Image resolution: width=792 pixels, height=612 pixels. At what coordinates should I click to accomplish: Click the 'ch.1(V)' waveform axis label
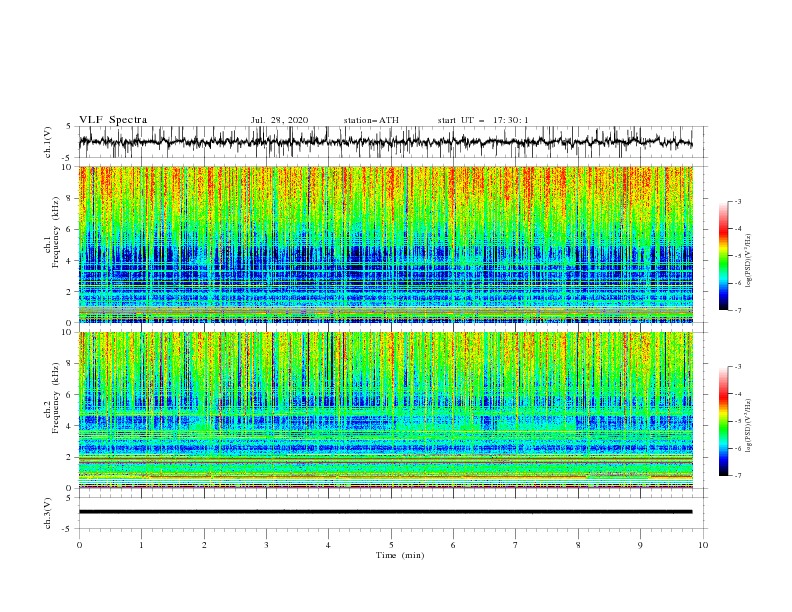tap(48, 142)
